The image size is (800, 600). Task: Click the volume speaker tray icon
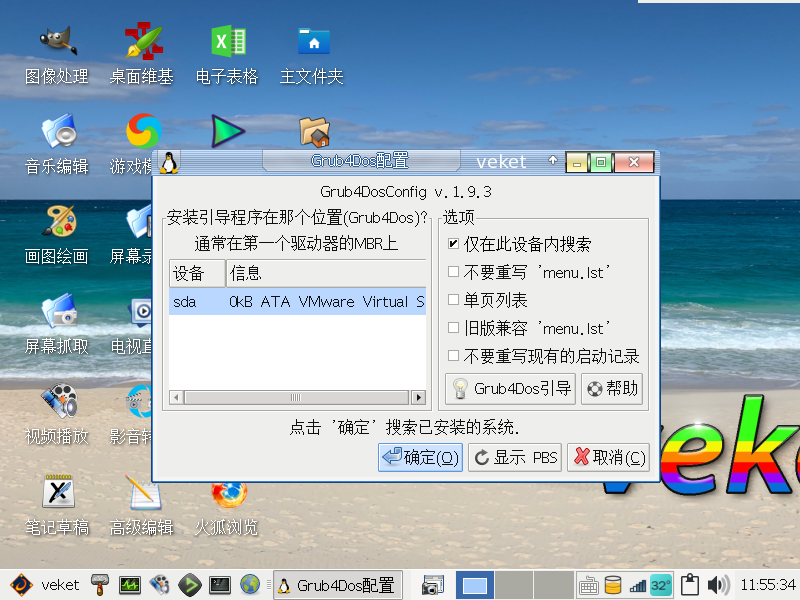(x=718, y=585)
